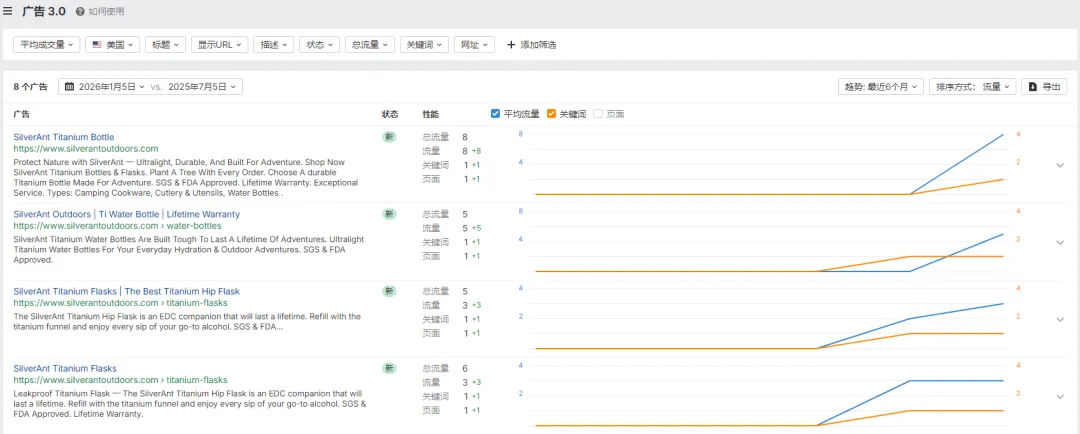Click the 新 status badge of first ad
The width and height of the screenshot is (1080, 434).
[x=389, y=137]
